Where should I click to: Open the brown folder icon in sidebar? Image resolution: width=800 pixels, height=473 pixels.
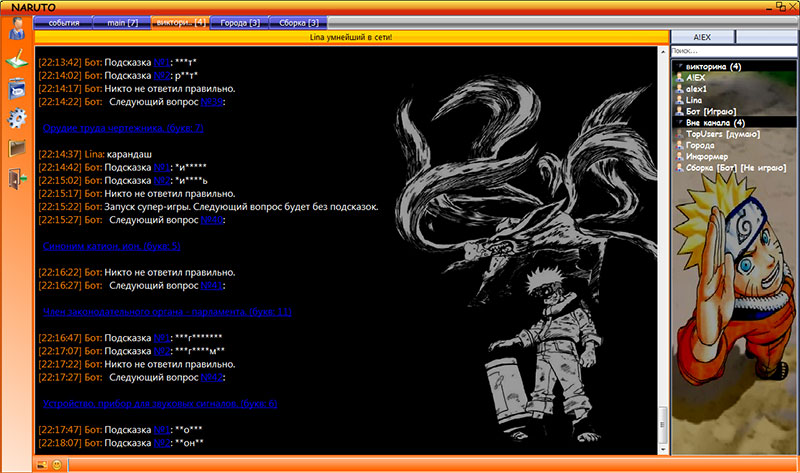(x=16, y=148)
